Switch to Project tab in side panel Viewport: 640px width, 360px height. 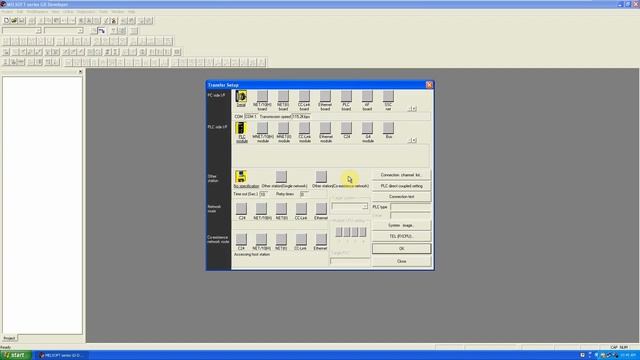(x=9, y=338)
